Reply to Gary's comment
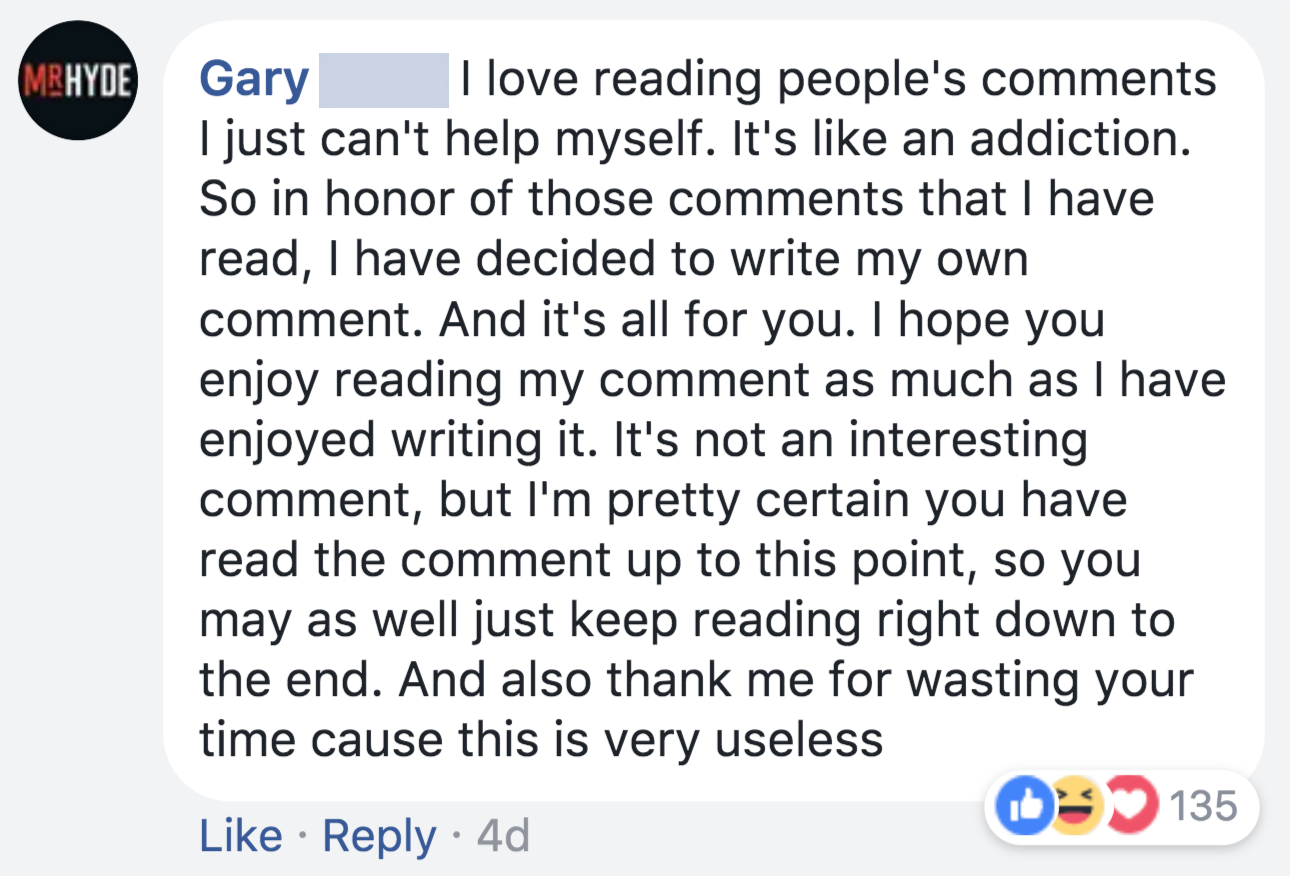 (379, 836)
